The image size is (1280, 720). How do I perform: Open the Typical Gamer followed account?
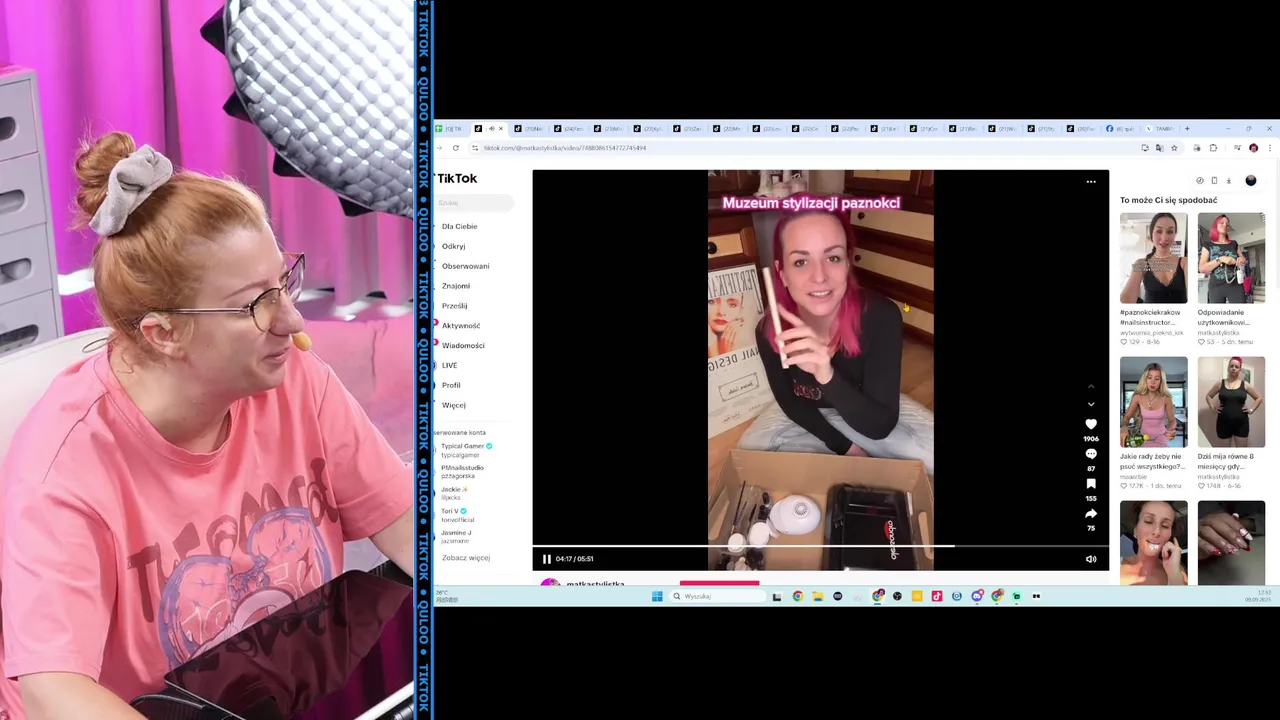465,450
